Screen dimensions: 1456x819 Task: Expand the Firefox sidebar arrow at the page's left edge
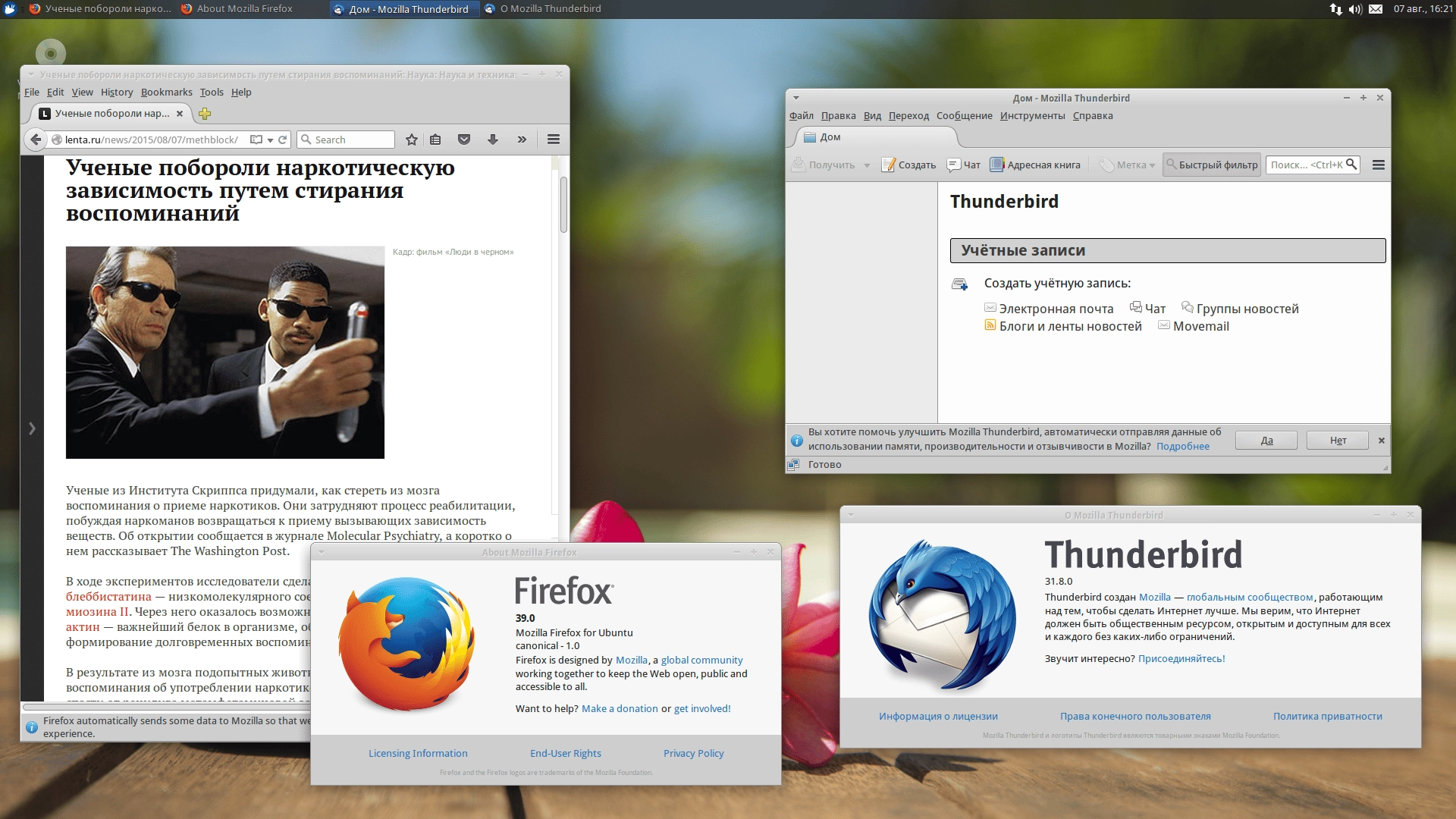pyautogui.click(x=32, y=428)
